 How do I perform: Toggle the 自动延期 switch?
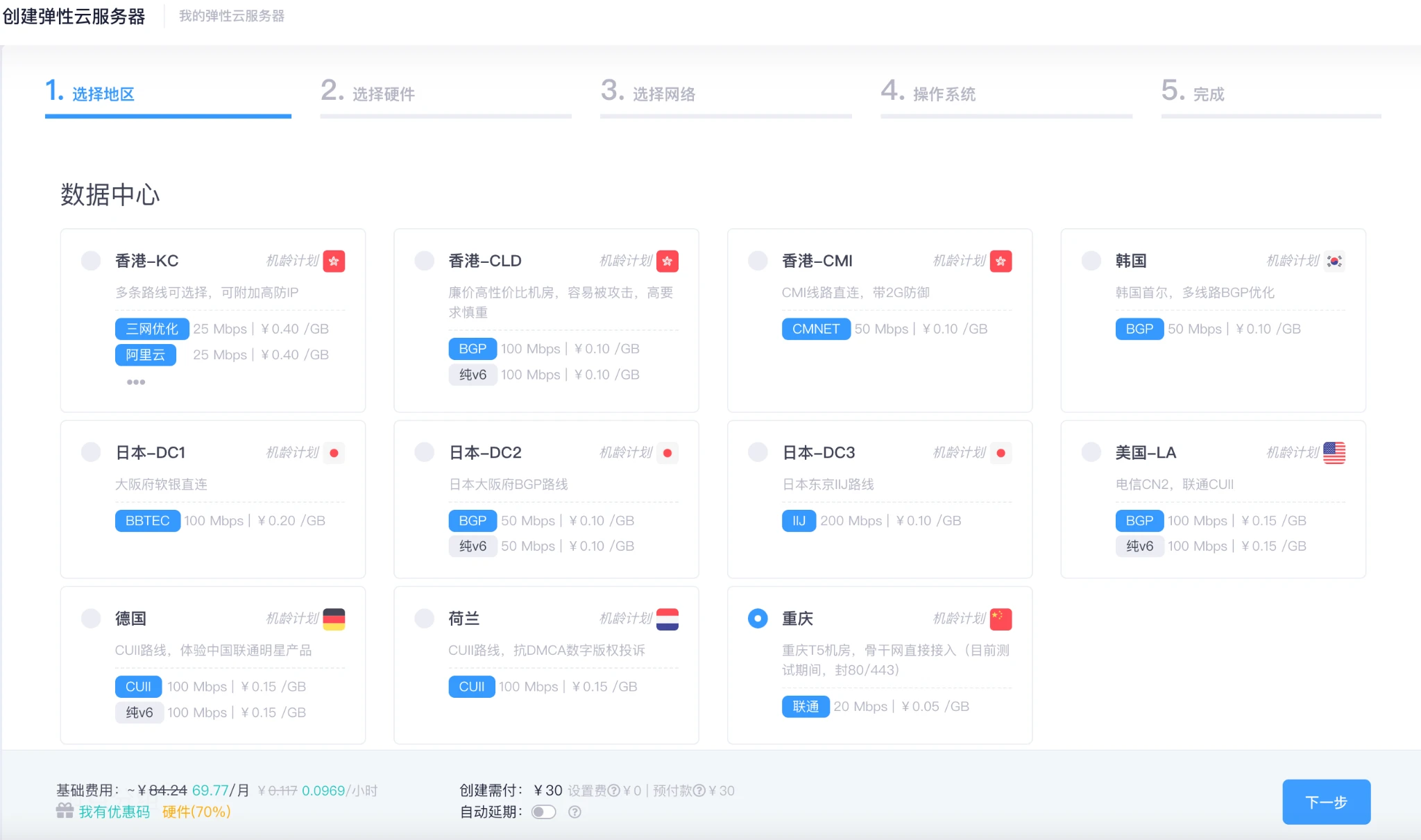click(x=544, y=812)
